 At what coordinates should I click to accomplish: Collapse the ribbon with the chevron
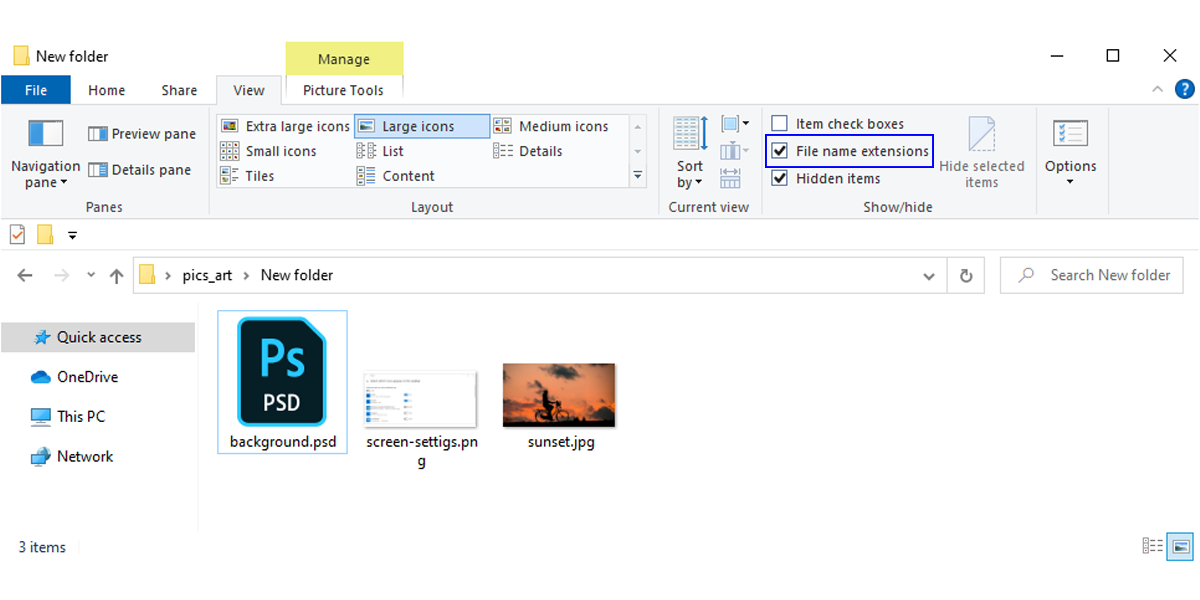click(1157, 90)
